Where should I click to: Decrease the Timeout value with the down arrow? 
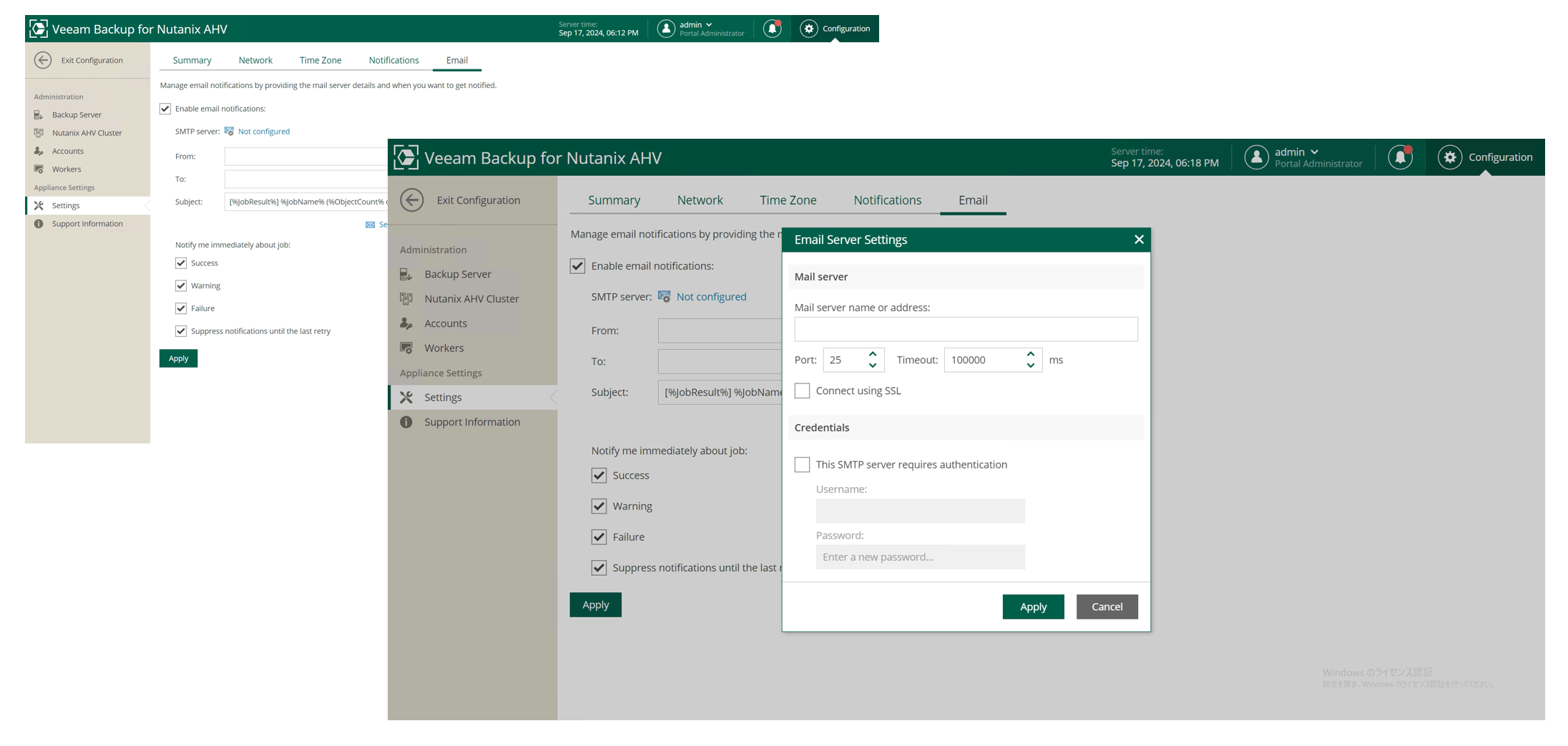pos(1031,365)
